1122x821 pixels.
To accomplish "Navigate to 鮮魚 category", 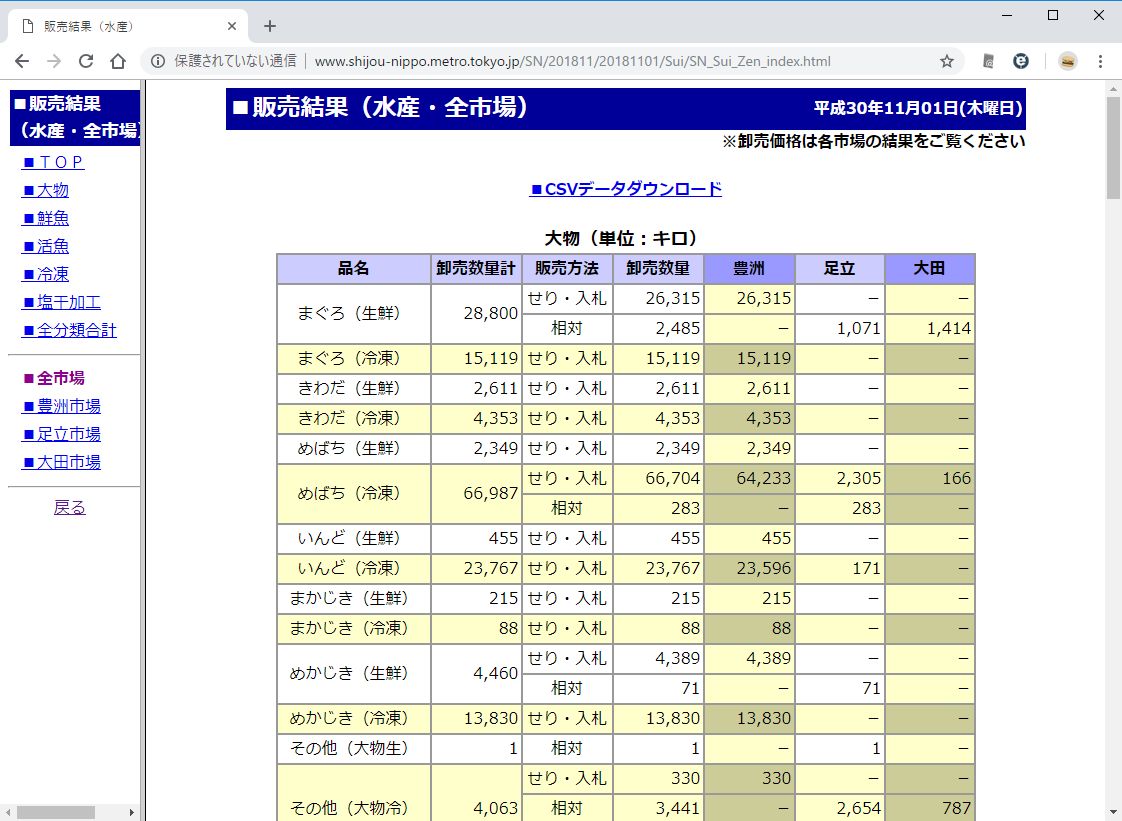I will pyautogui.click(x=45, y=218).
